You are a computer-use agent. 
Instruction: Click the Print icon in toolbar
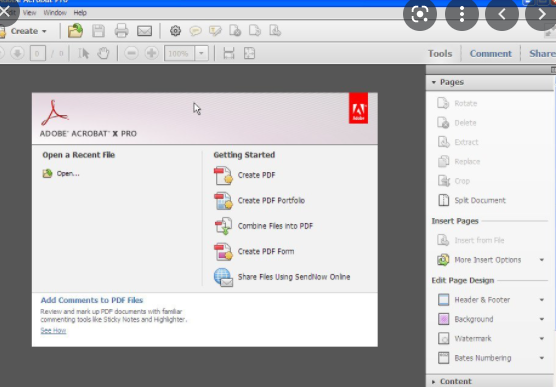click(x=121, y=31)
